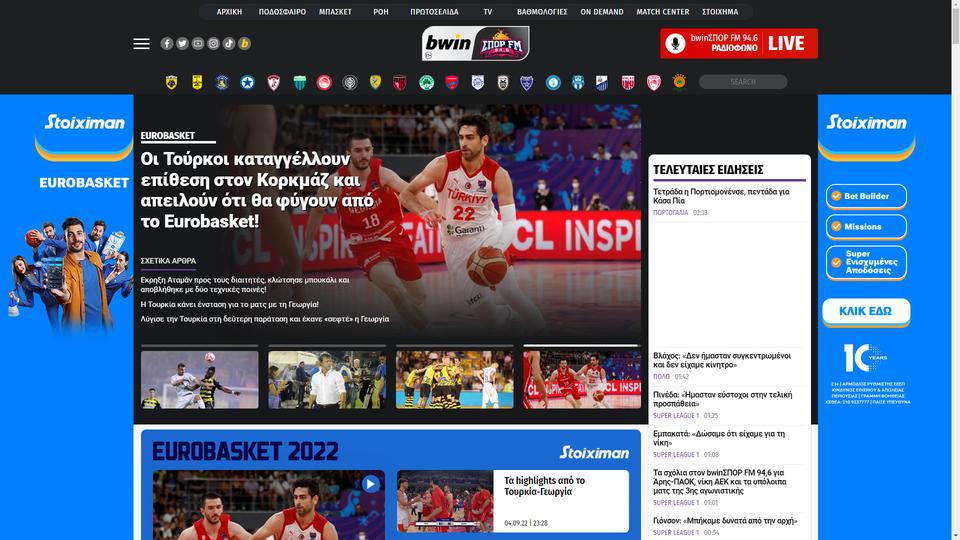
Task: Open article Τουρκία κάνει ένσταση
Action: (x=230, y=304)
